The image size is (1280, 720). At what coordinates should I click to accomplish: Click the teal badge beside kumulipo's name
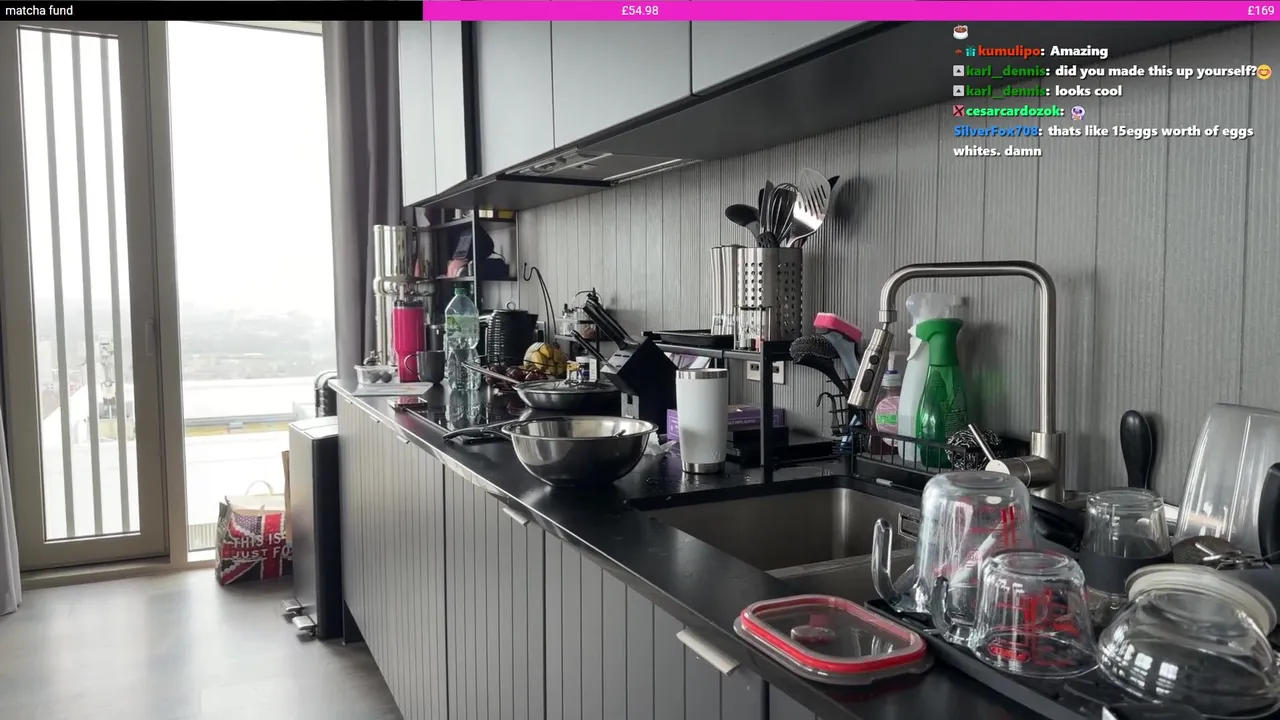point(970,51)
